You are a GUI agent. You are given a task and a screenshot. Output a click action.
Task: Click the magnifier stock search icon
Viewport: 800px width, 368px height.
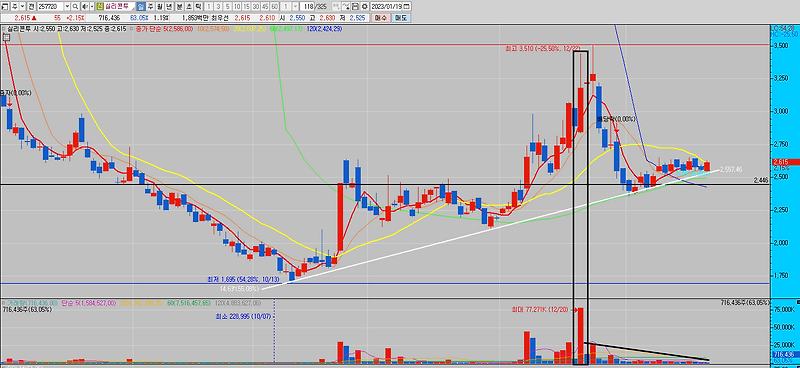(75, 6)
